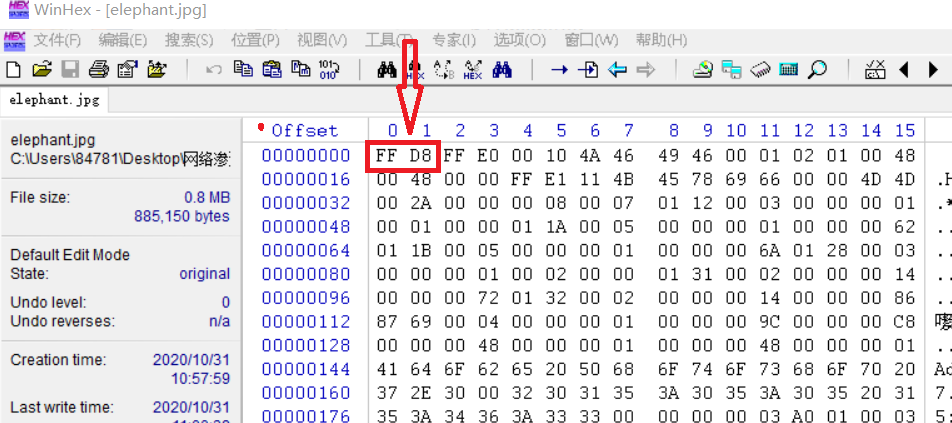Click the Clone Disk toolbar icon
The image size is (952, 423).
tap(732, 69)
